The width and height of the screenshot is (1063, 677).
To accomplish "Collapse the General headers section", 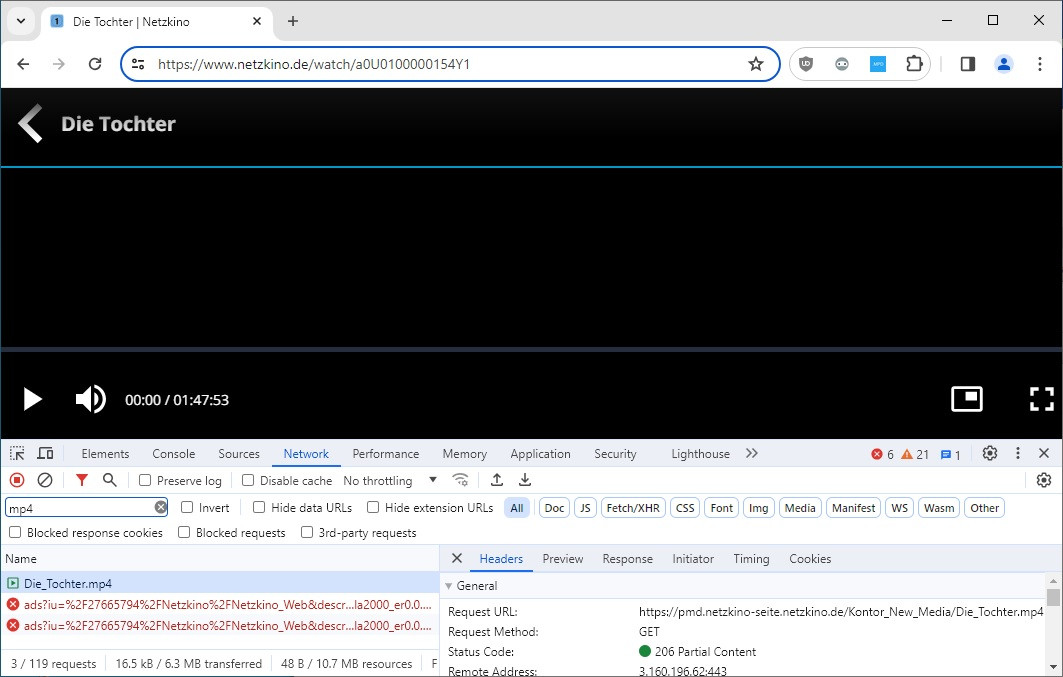I will (449, 586).
